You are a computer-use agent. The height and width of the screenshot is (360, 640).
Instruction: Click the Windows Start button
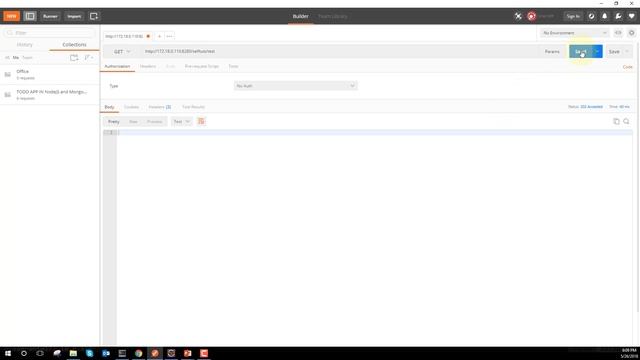click(x=8, y=353)
